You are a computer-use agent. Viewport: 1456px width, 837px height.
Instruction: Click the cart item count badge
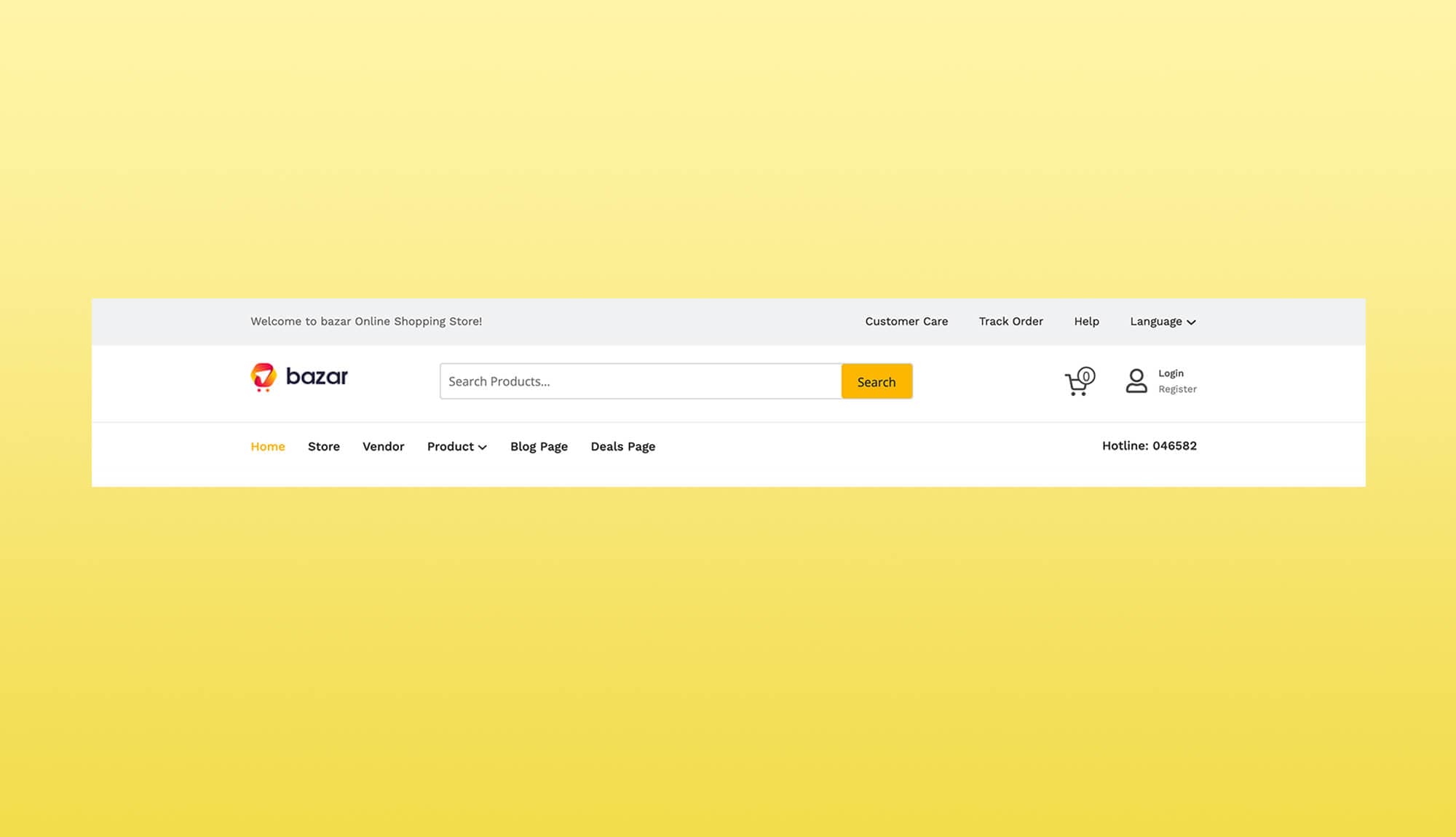coord(1086,376)
